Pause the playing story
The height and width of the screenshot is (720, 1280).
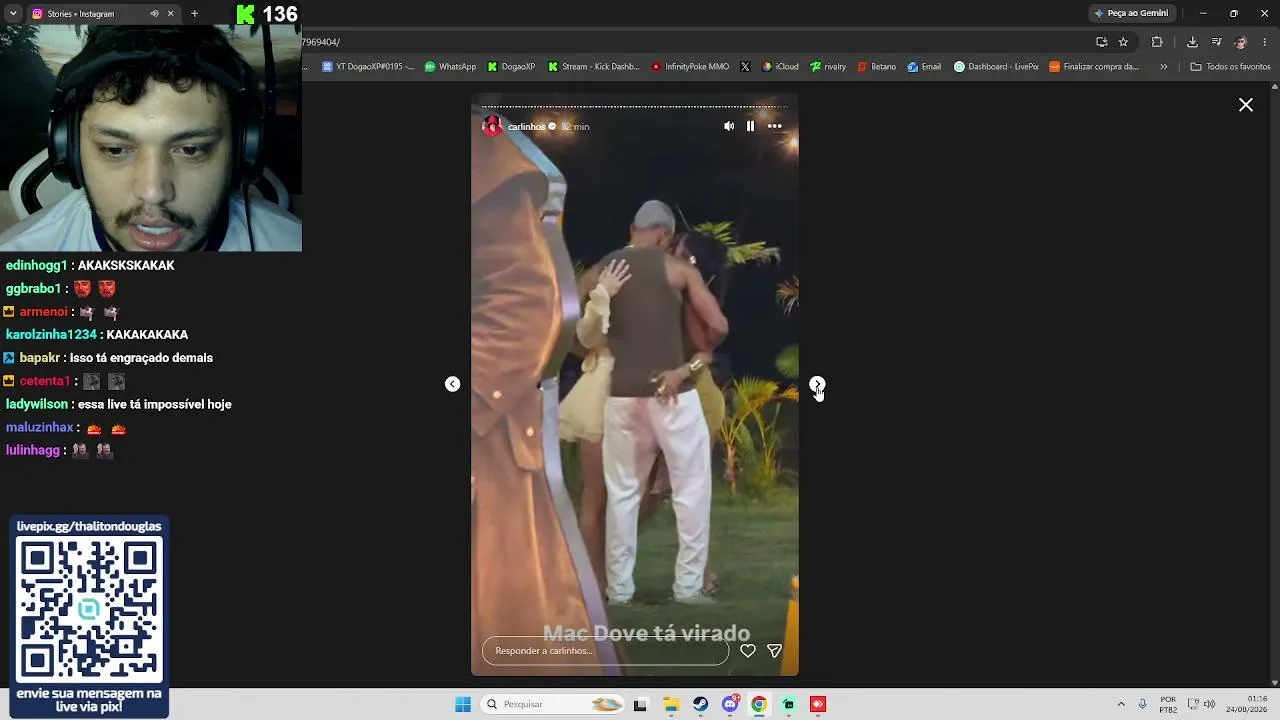pyautogui.click(x=750, y=126)
